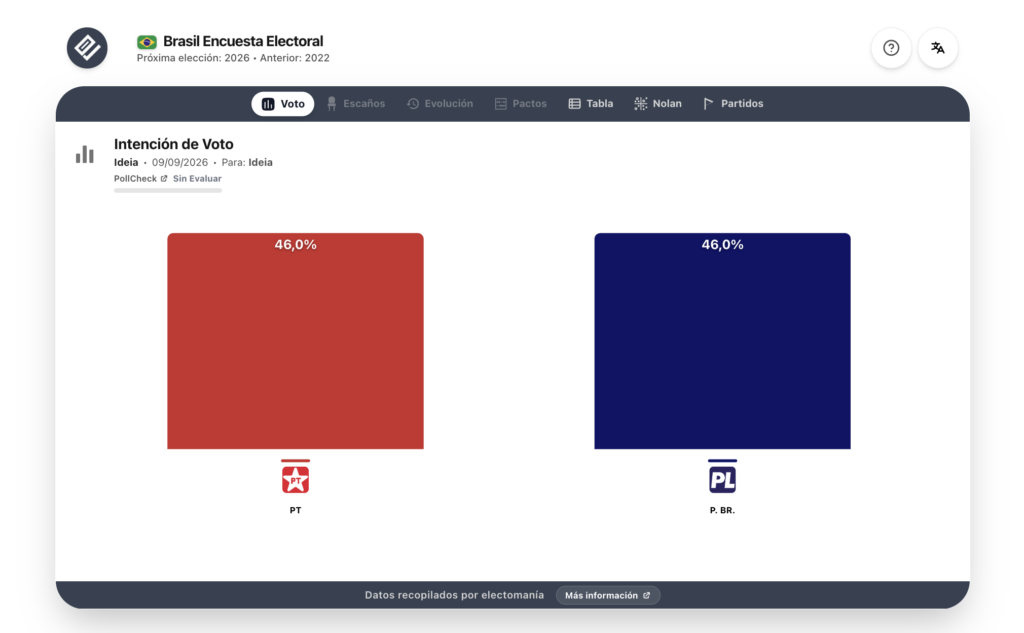
Task: Open the Tabla tab
Action: click(590, 104)
